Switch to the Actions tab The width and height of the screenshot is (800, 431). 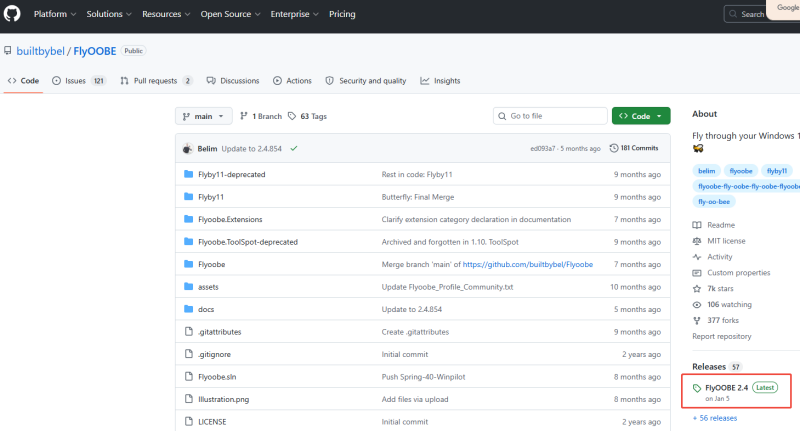[292, 81]
